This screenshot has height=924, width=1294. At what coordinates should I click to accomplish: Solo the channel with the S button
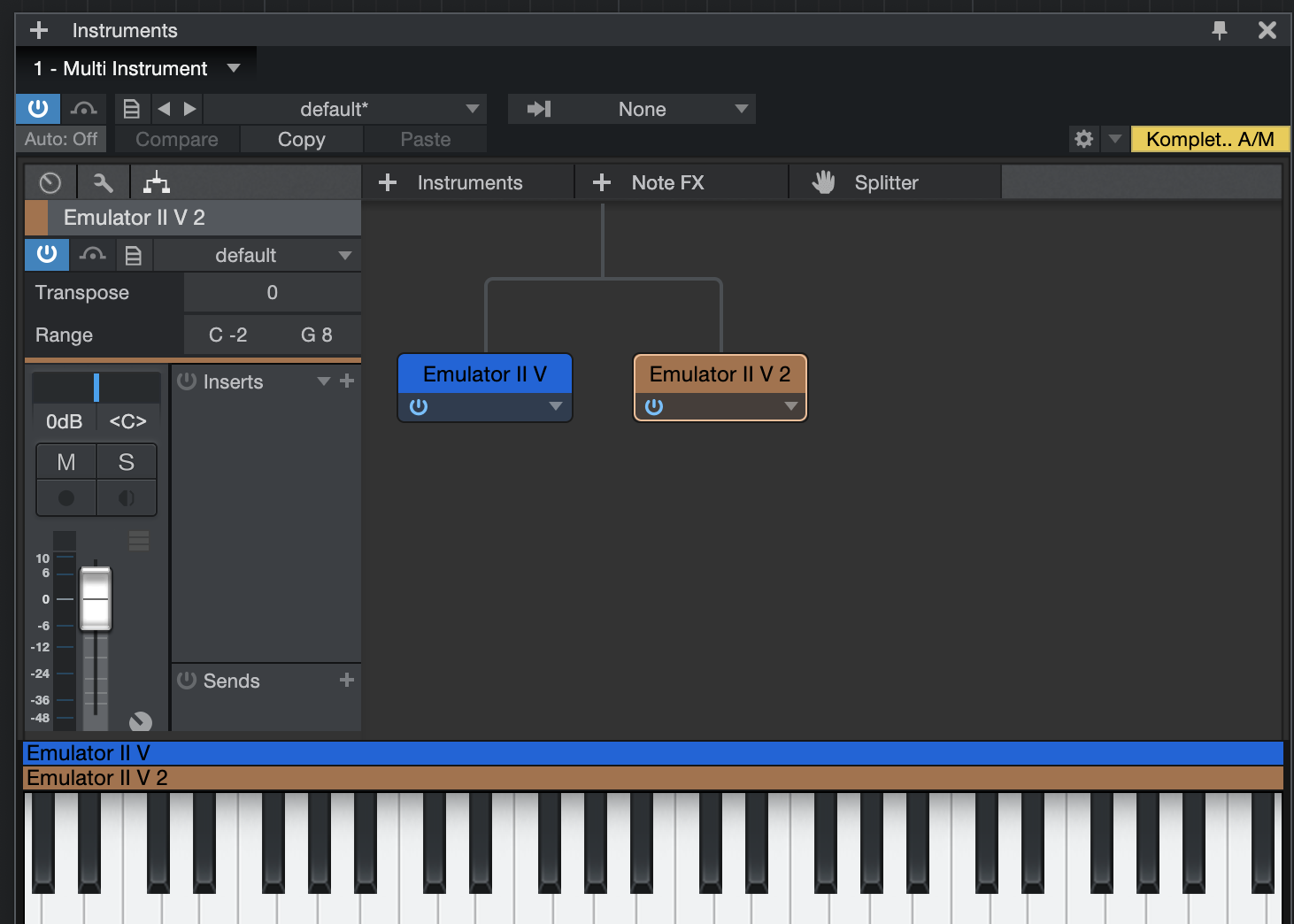[127, 462]
